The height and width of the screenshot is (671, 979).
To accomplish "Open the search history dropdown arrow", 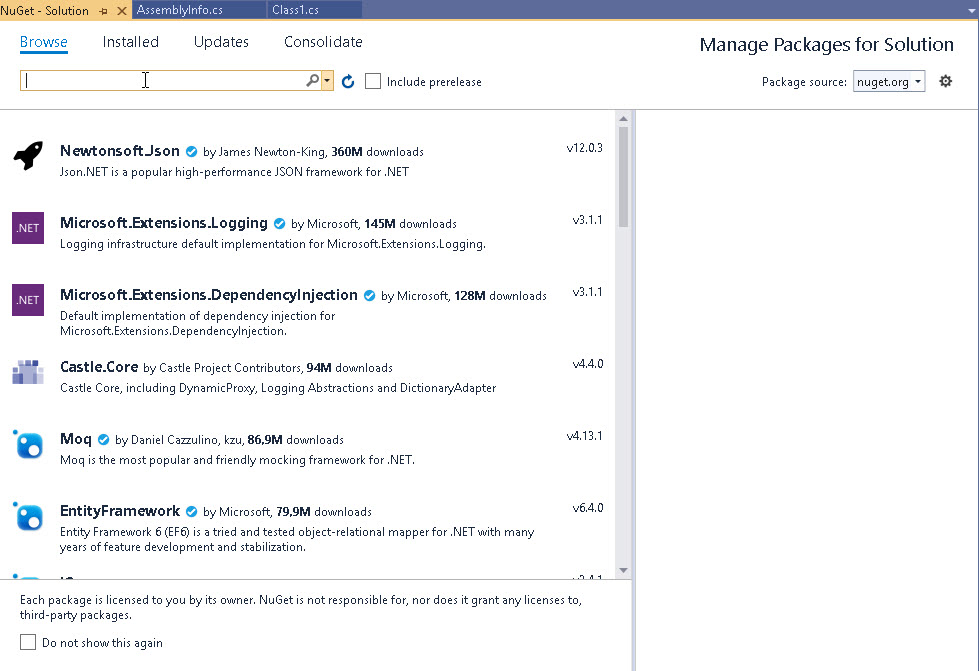I will [327, 81].
